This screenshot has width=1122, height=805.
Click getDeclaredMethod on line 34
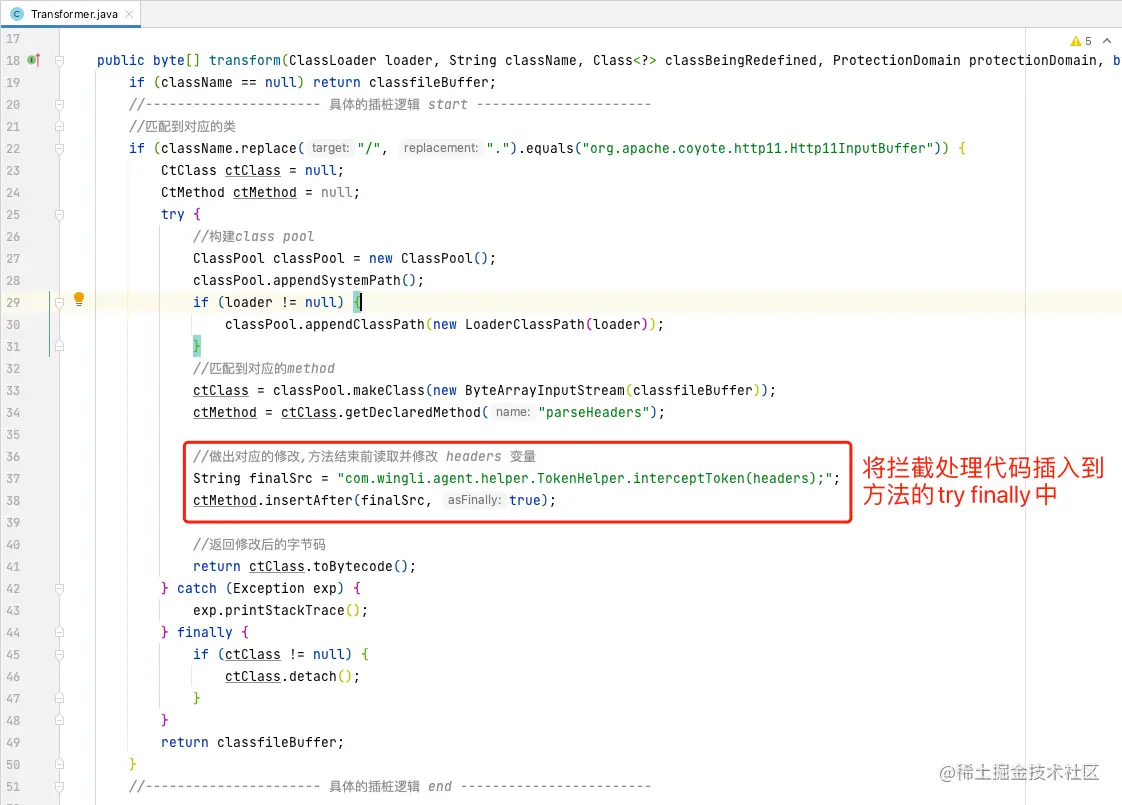tap(413, 412)
